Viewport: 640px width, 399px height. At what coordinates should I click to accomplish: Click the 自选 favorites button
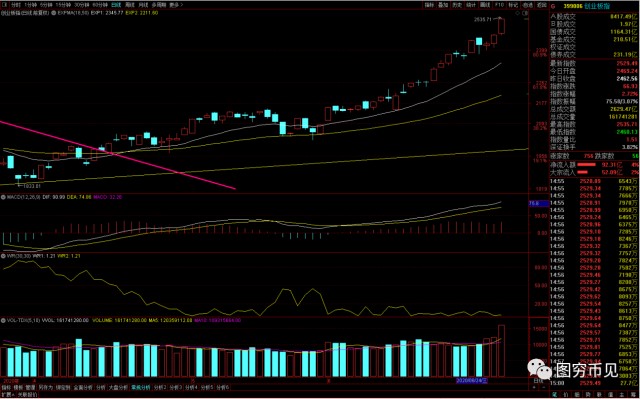pyautogui.click(x=527, y=5)
